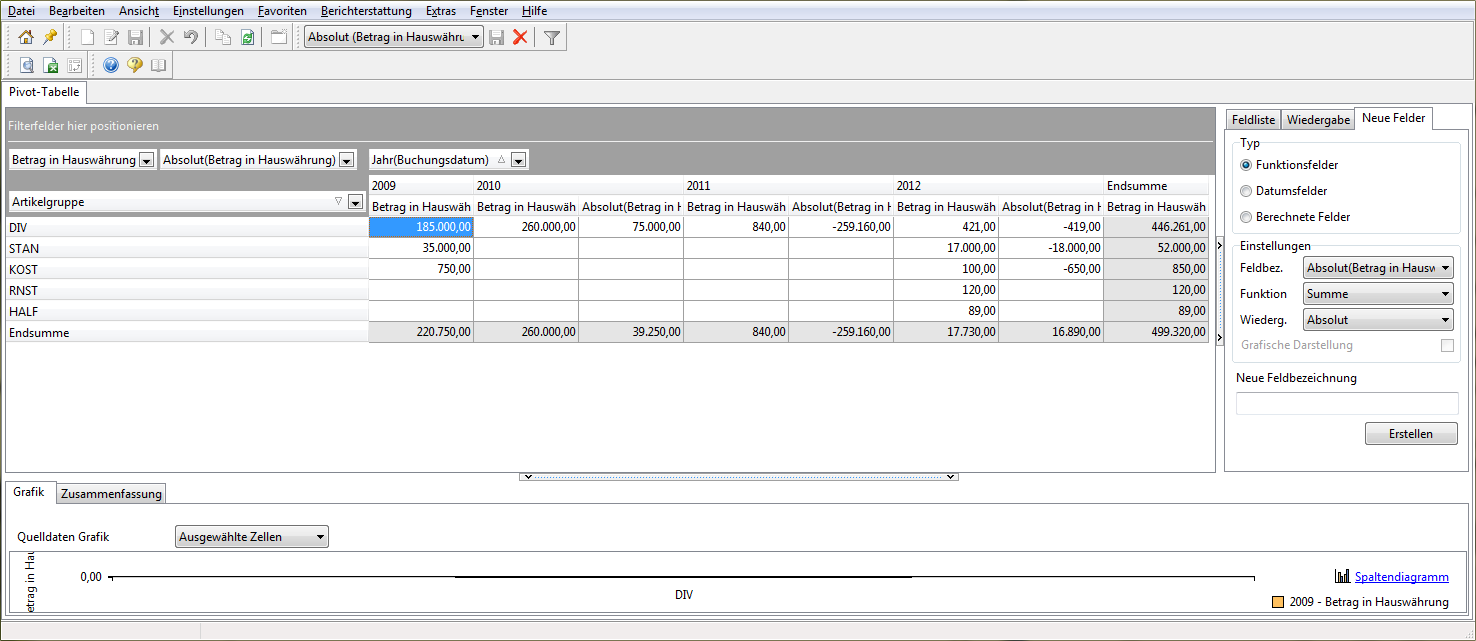This screenshot has width=1476, height=641.
Task: Open the Datei menu
Action: coord(21,11)
